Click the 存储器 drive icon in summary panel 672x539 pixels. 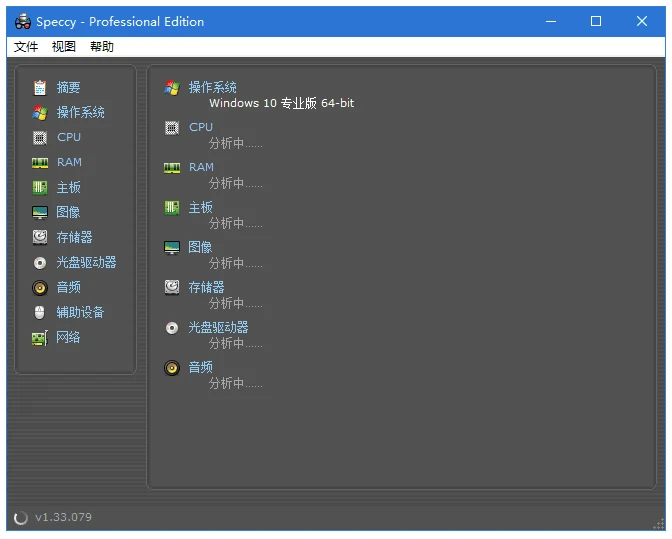(172, 287)
